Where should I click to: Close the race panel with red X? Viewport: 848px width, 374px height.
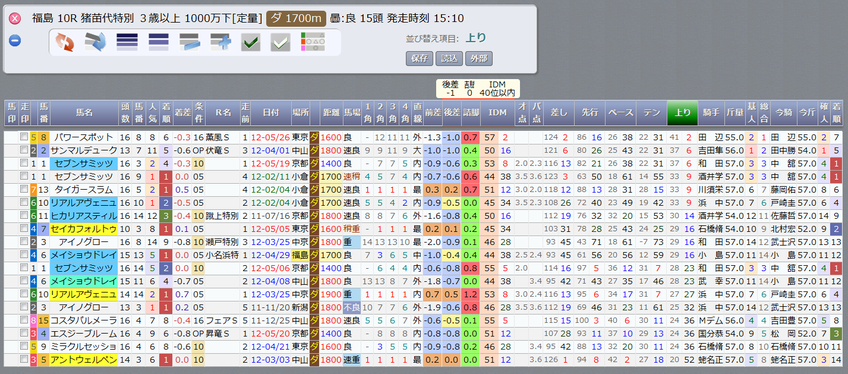point(15,19)
